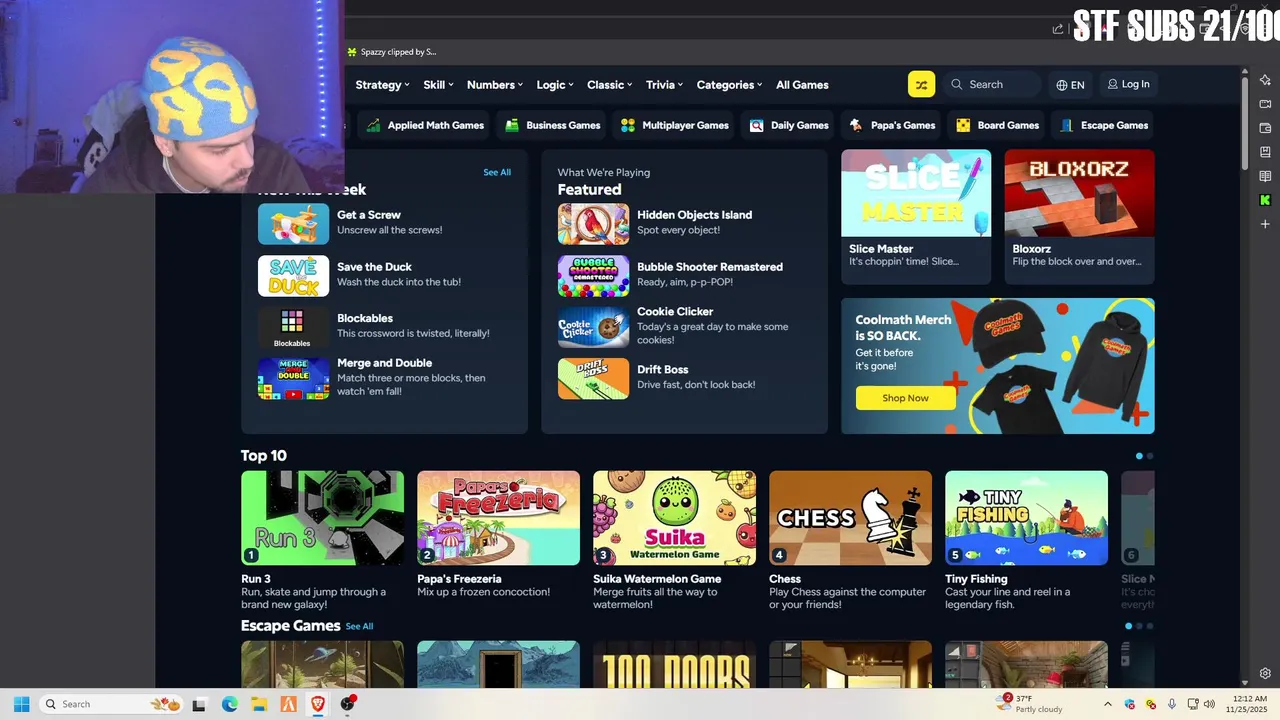
Task: Click the site Search field
Action: [x=990, y=85]
